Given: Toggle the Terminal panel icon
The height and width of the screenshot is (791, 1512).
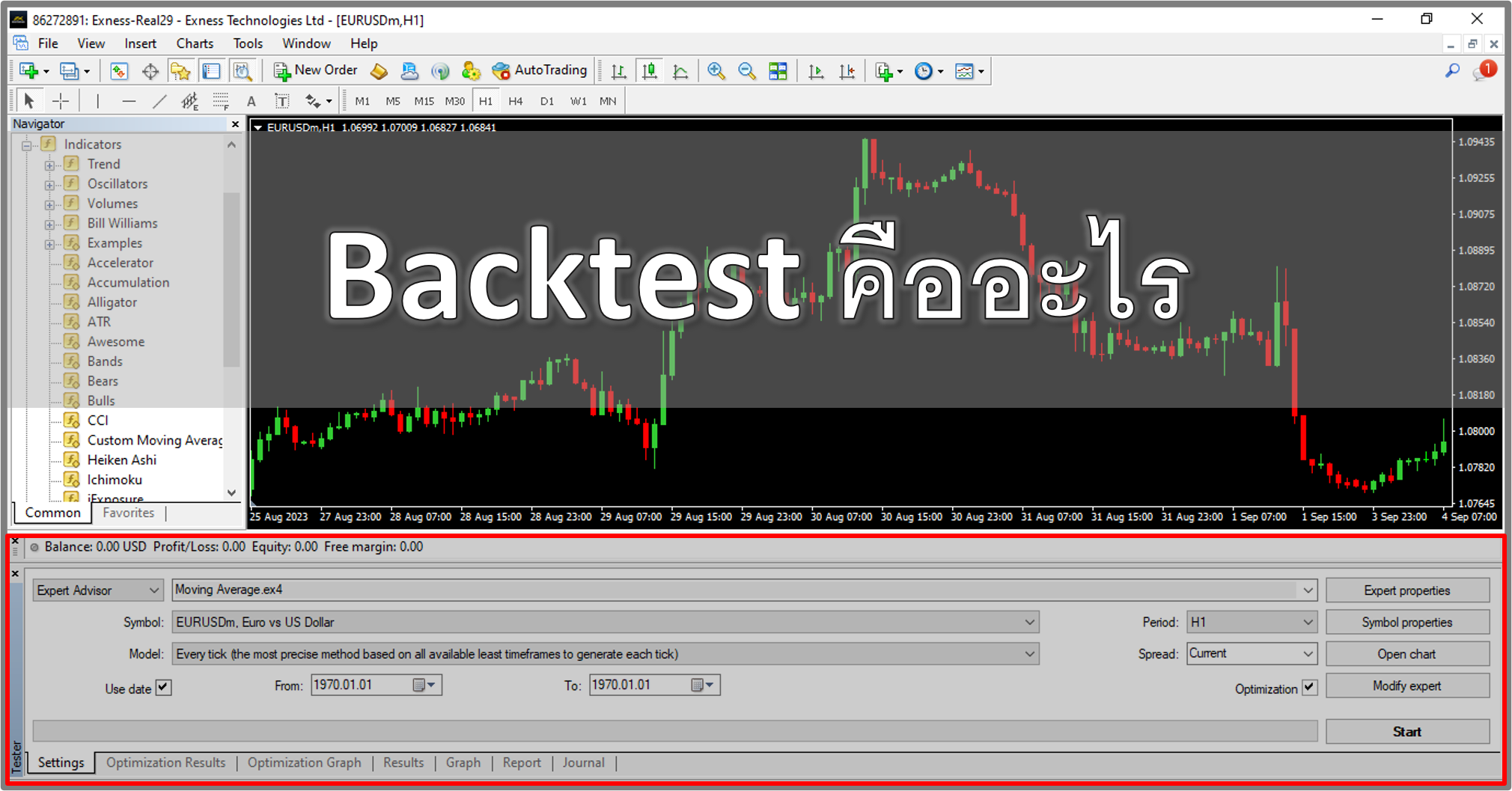Looking at the screenshot, I should (211, 71).
